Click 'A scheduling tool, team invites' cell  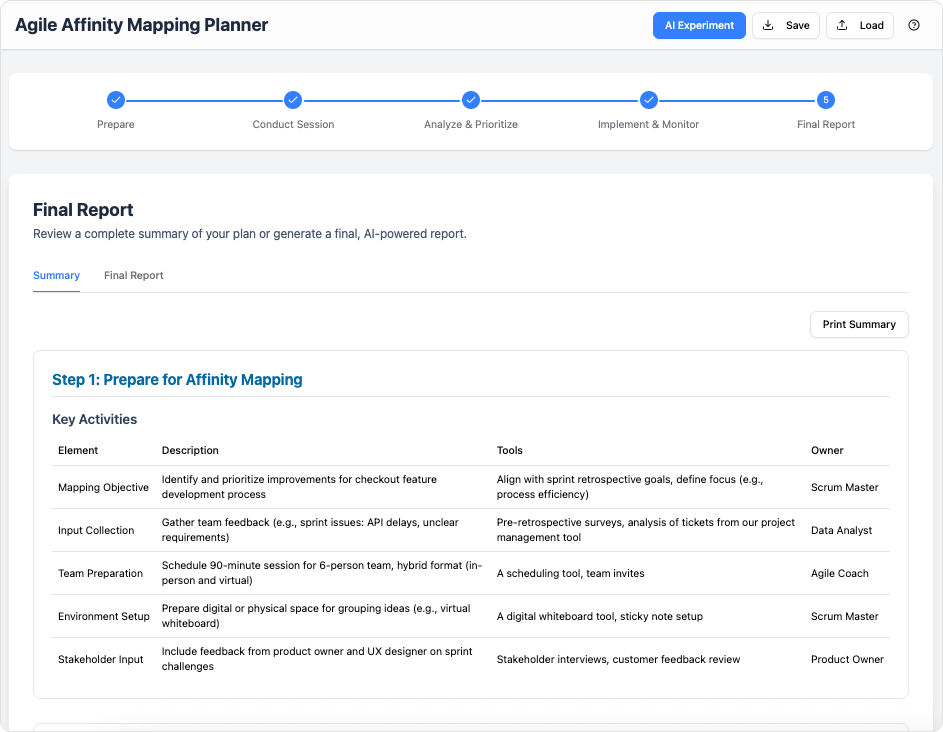coord(570,573)
